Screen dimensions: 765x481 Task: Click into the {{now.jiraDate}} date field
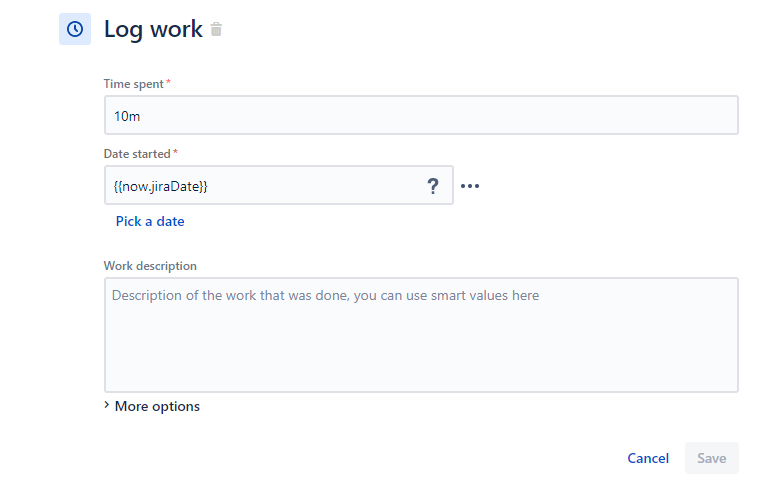tap(279, 185)
